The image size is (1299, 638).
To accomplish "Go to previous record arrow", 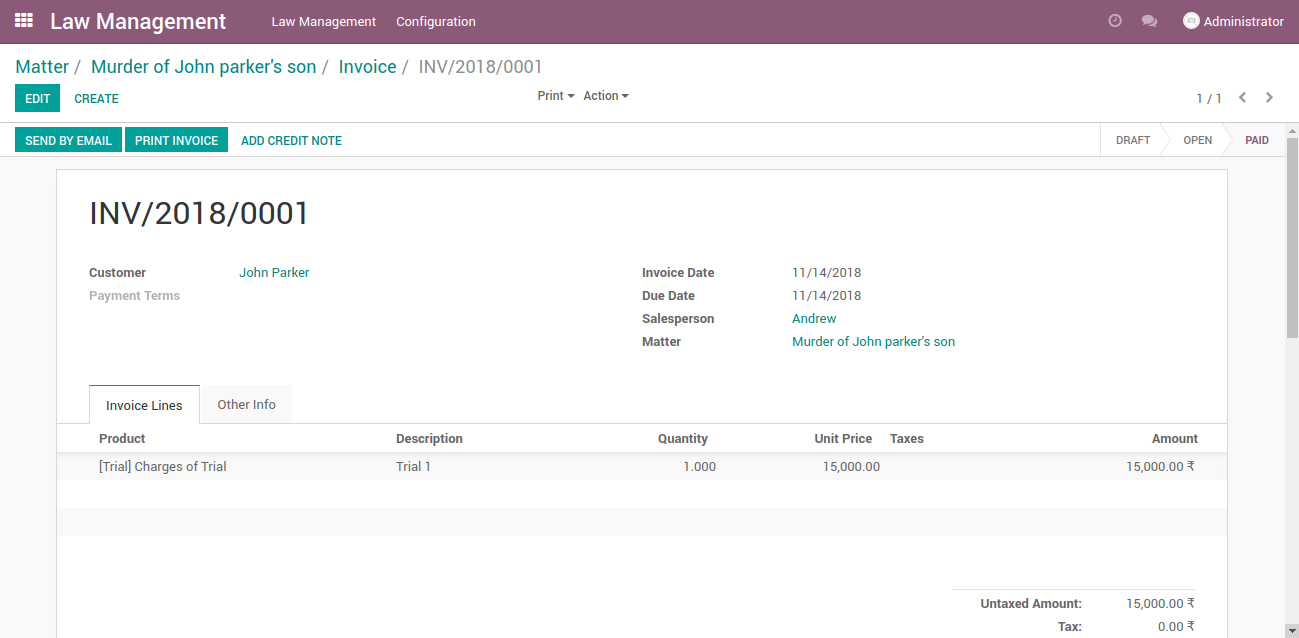I will pyautogui.click(x=1242, y=98).
